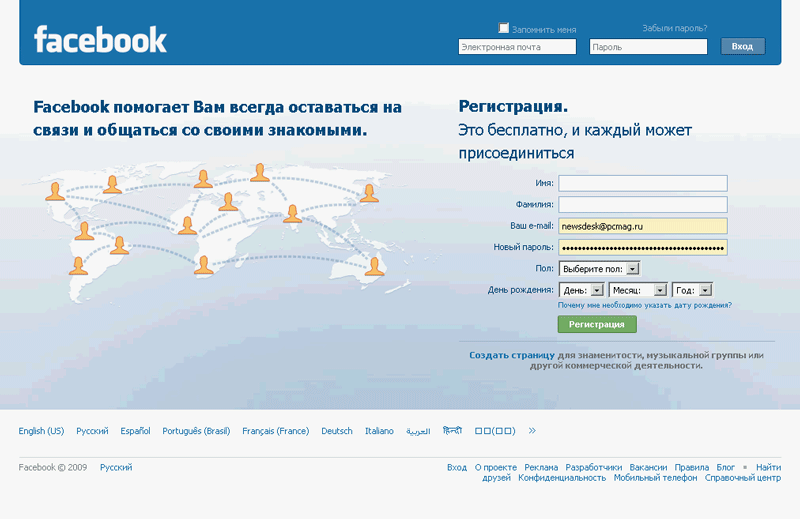
Task: Choose Français (France) language
Action: pos(275,431)
